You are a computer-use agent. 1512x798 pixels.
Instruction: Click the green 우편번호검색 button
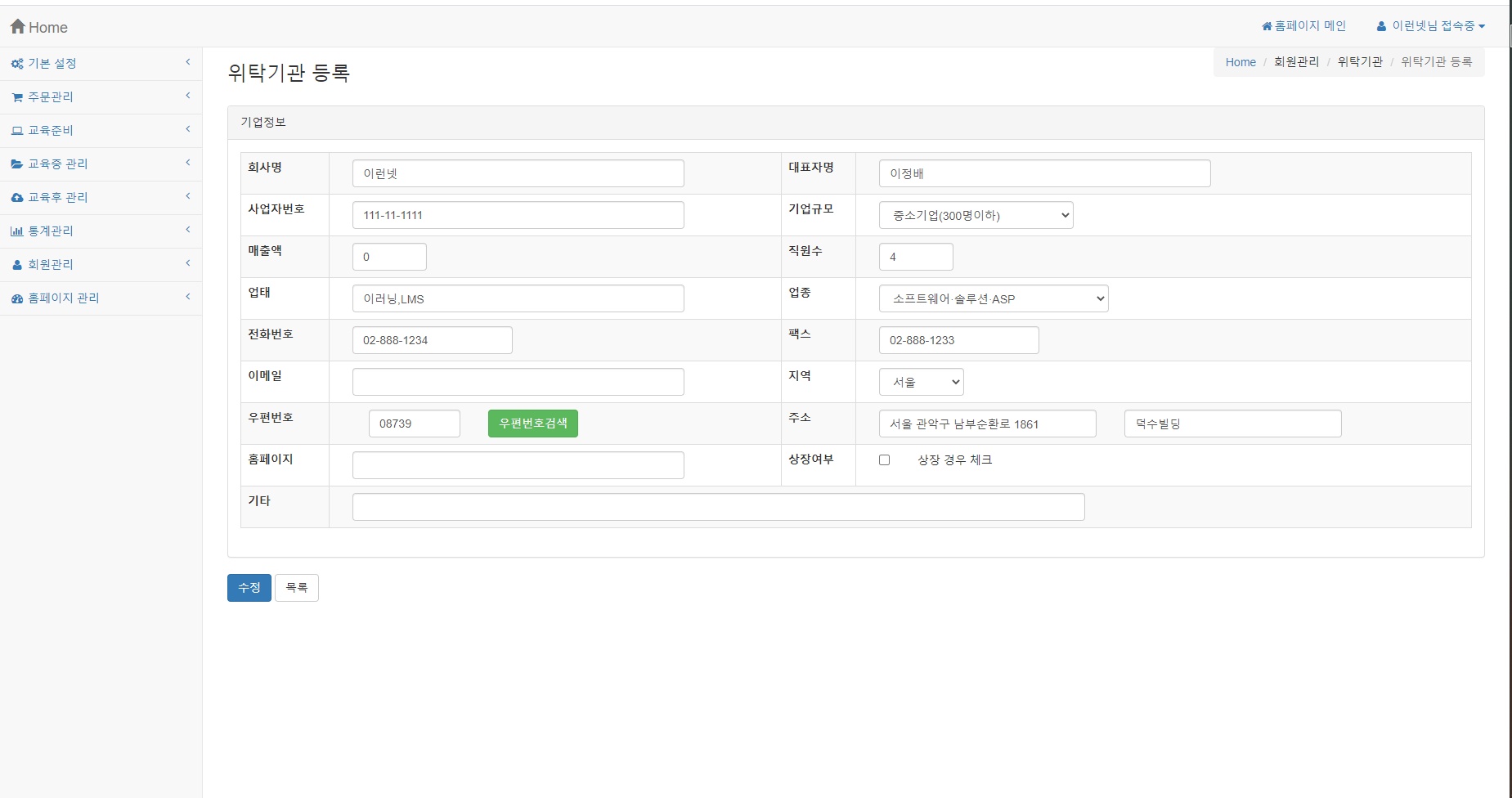[x=533, y=424]
